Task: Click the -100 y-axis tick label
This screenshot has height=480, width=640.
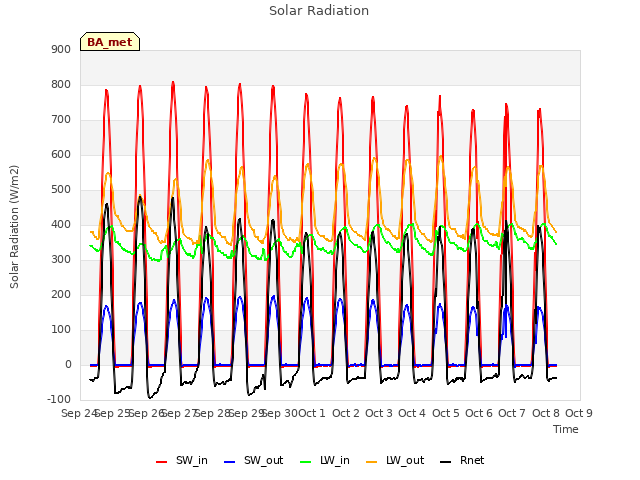Action: point(59,400)
